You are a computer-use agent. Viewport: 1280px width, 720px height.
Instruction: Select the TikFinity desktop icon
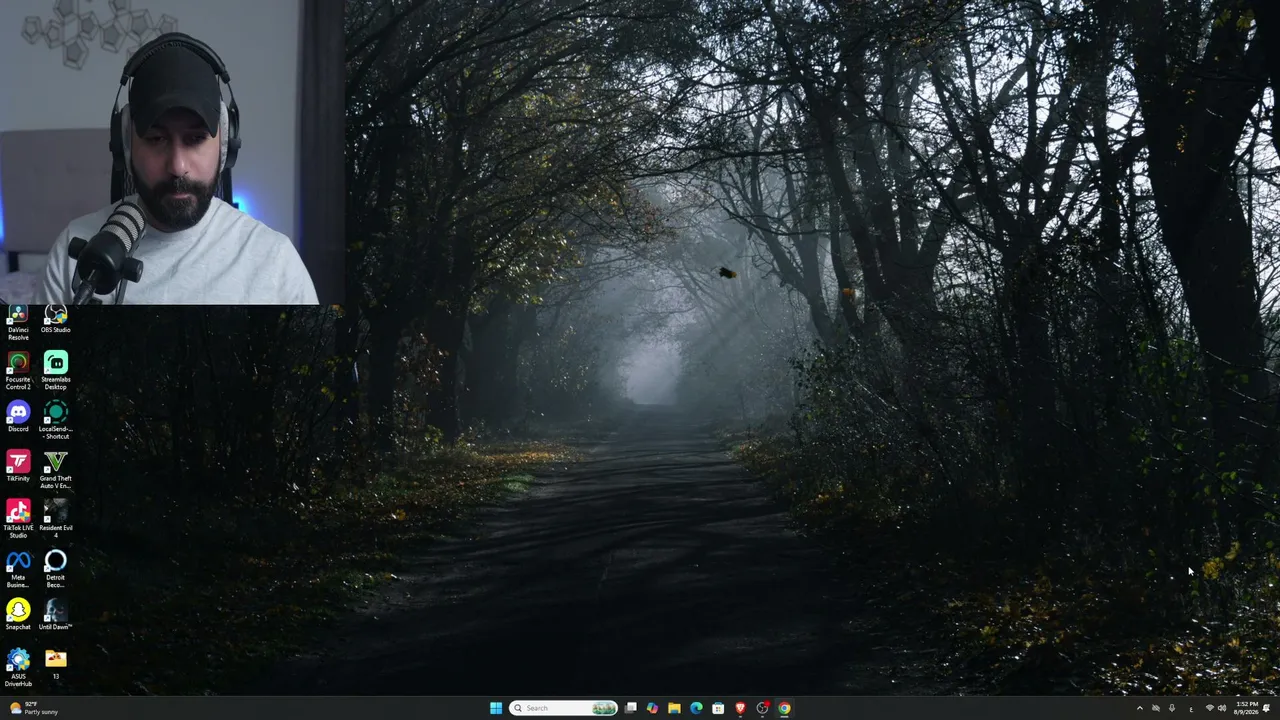click(x=18, y=467)
